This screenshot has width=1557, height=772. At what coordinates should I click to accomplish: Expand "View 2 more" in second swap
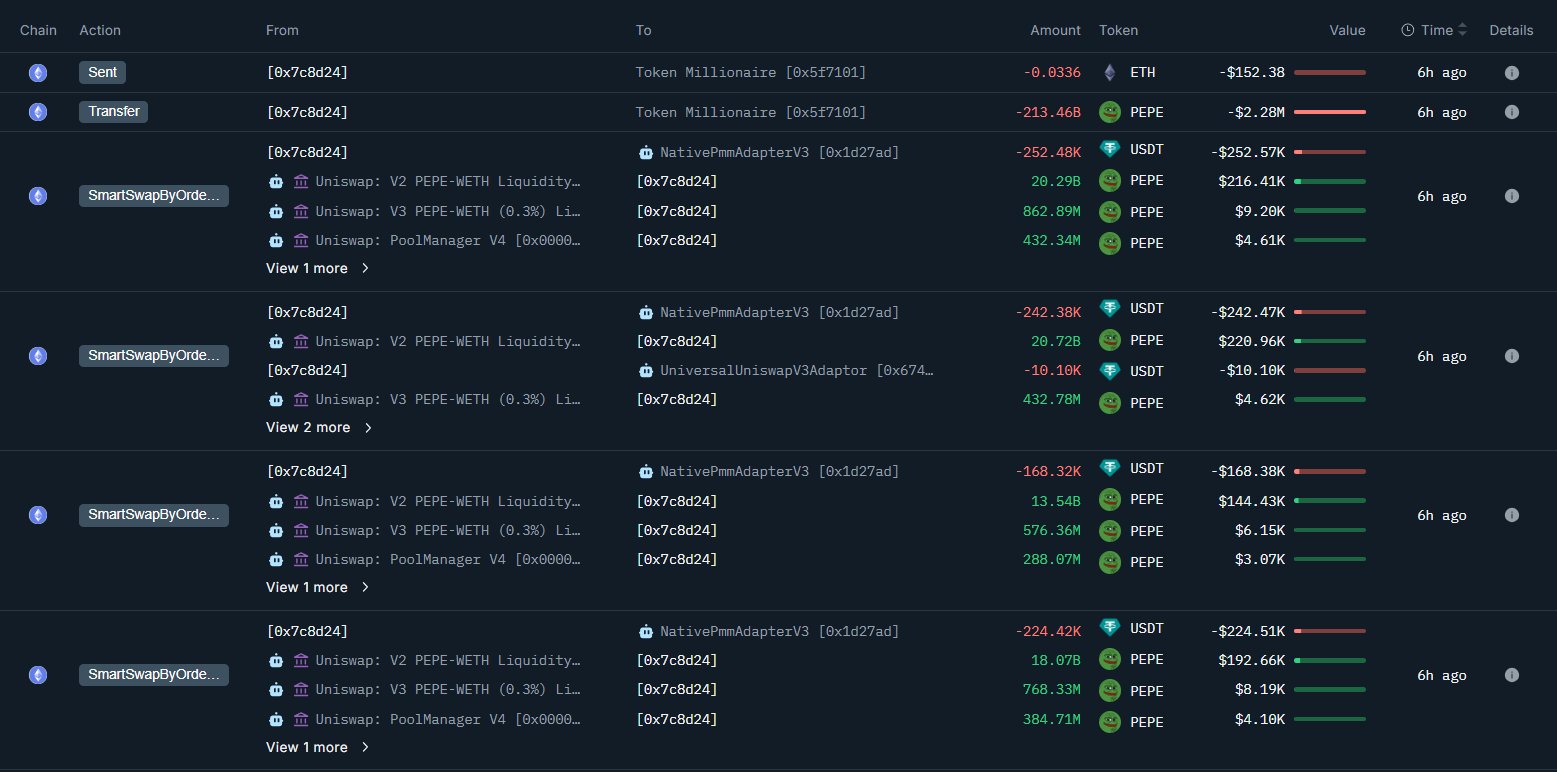pos(319,428)
